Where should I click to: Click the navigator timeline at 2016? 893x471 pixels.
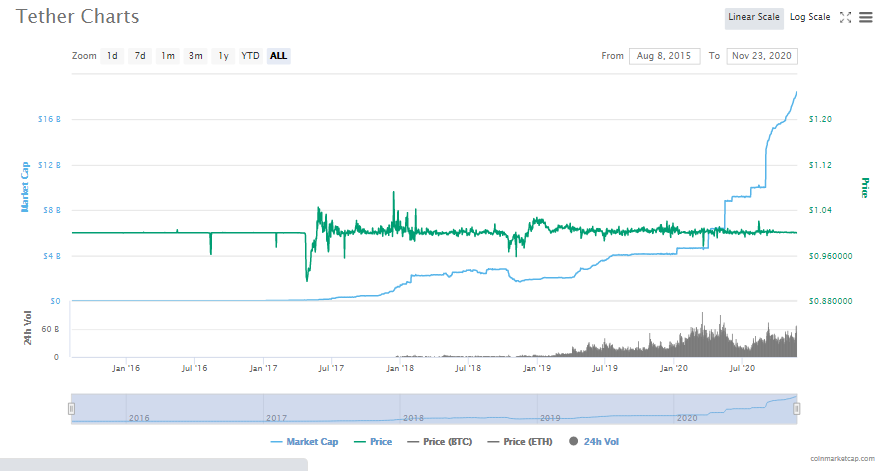139,418
